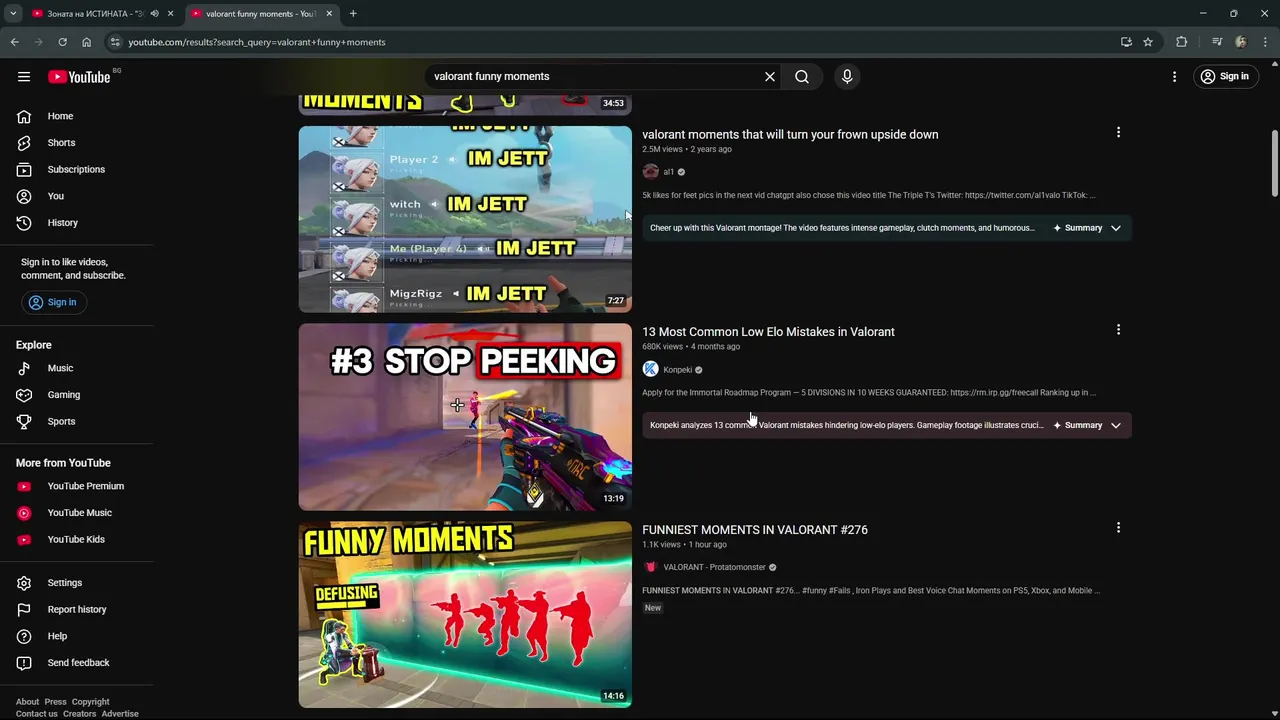Image resolution: width=1280 pixels, height=720 pixels.
Task: Click the magnifier search button
Action: coord(802,76)
